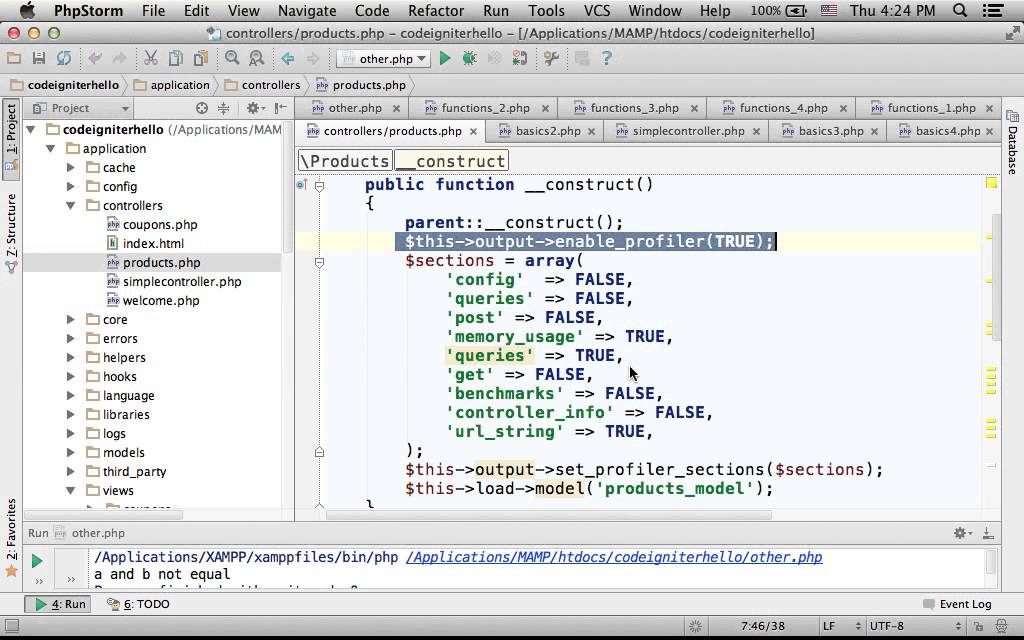
Task: Click the Event Log button
Action: tap(957, 604)
